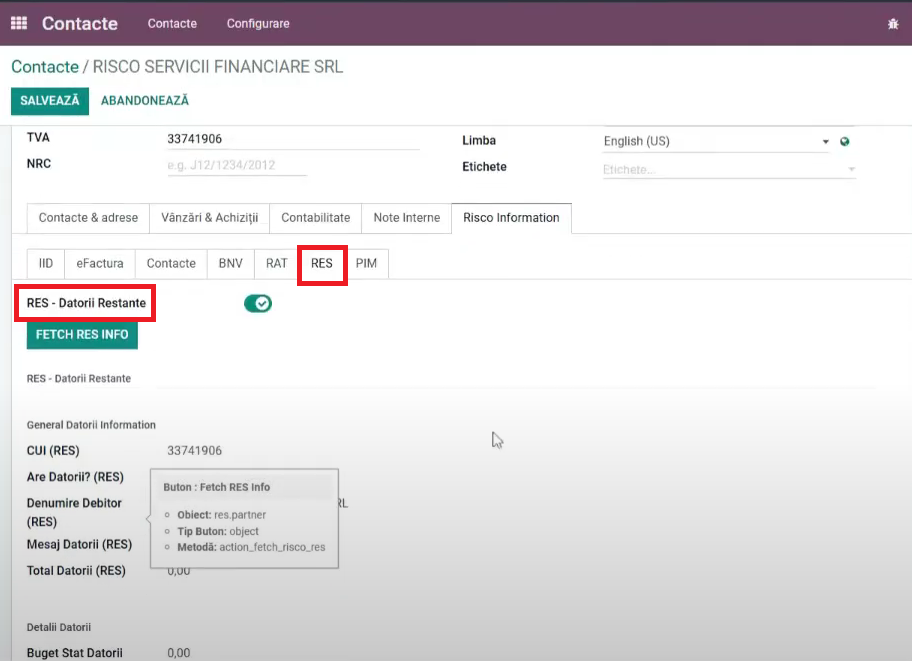
Task: Select the Risco Information tab
Action: tap(511, 218)
